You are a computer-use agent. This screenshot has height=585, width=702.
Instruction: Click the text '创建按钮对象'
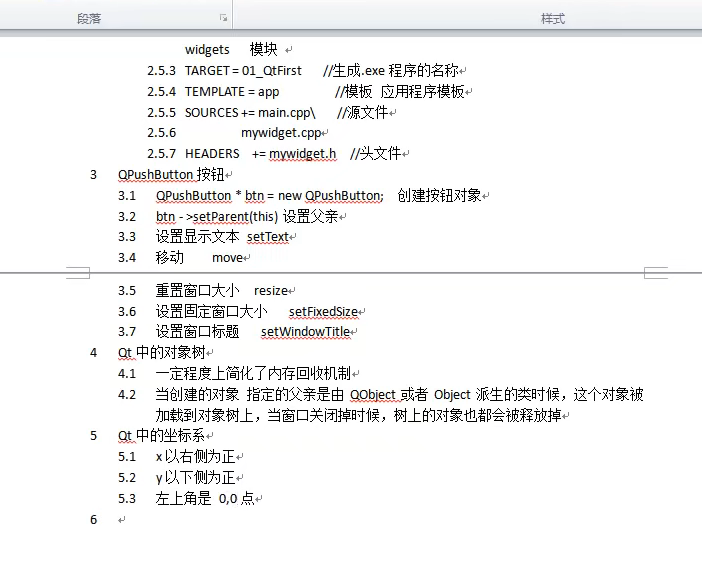[x=439, y=196]
